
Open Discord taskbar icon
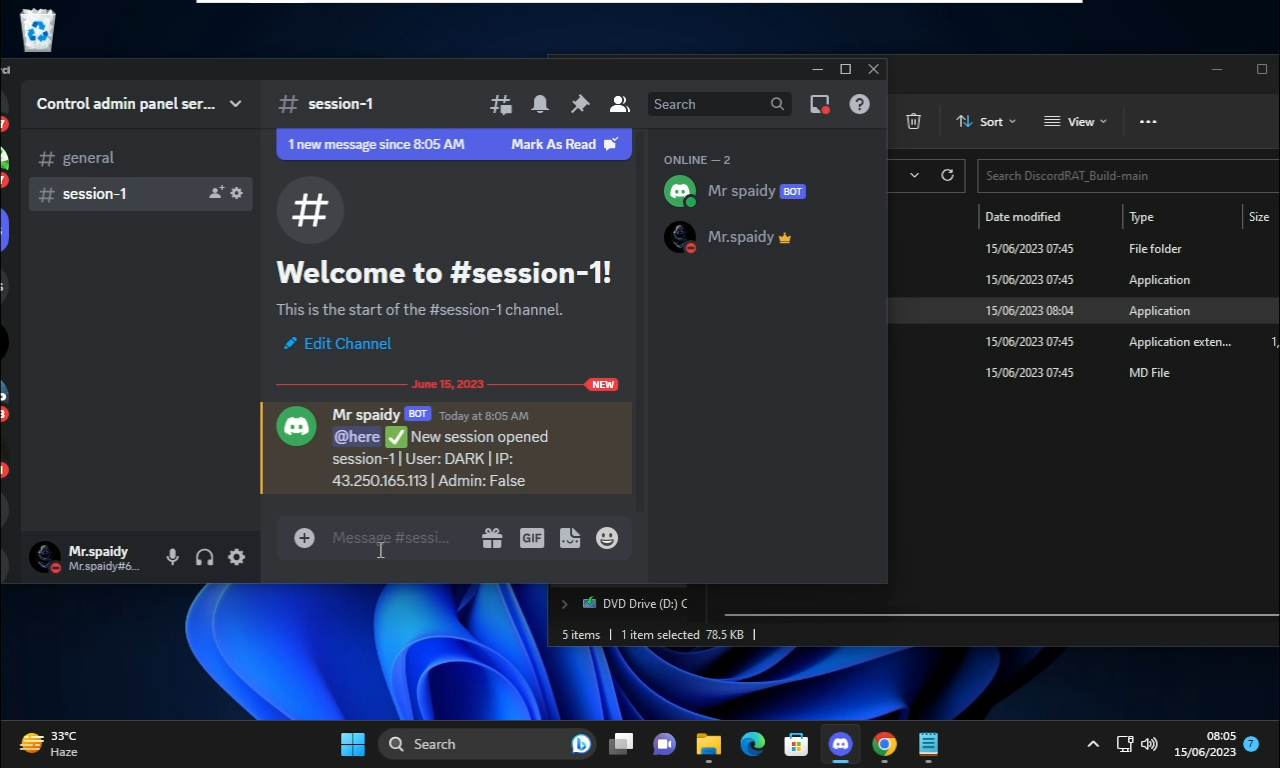click(840, 744)
